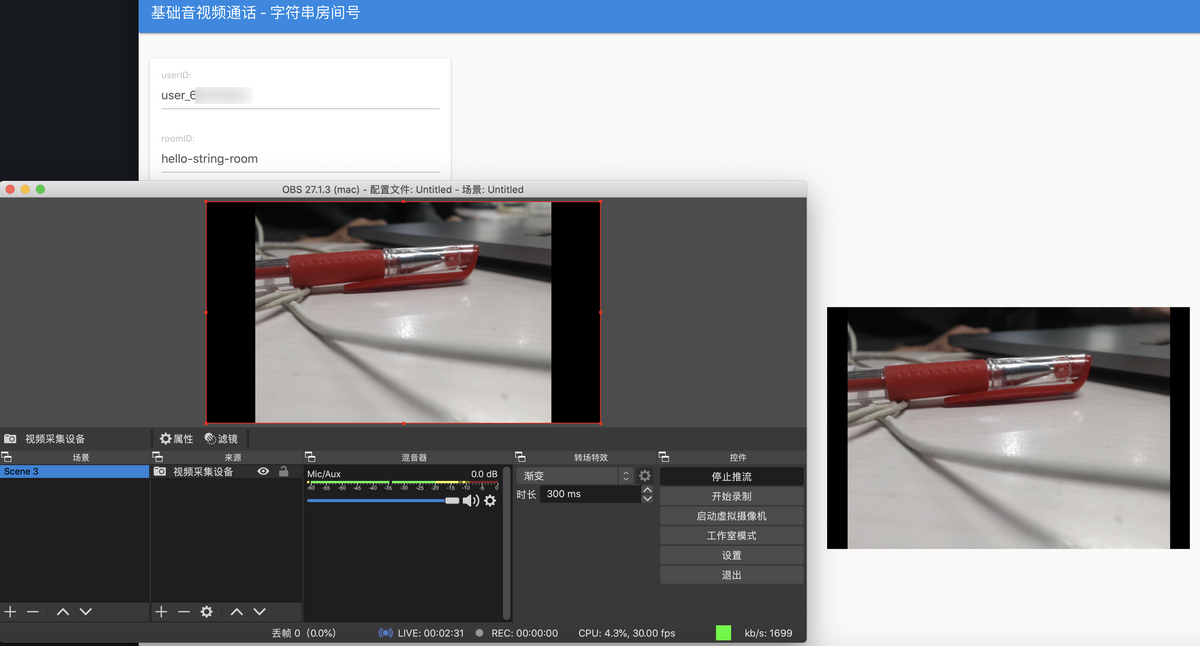1200x646 pixels.
Task: Add a new scene with plus icon
Action: [x=10, y=611]
